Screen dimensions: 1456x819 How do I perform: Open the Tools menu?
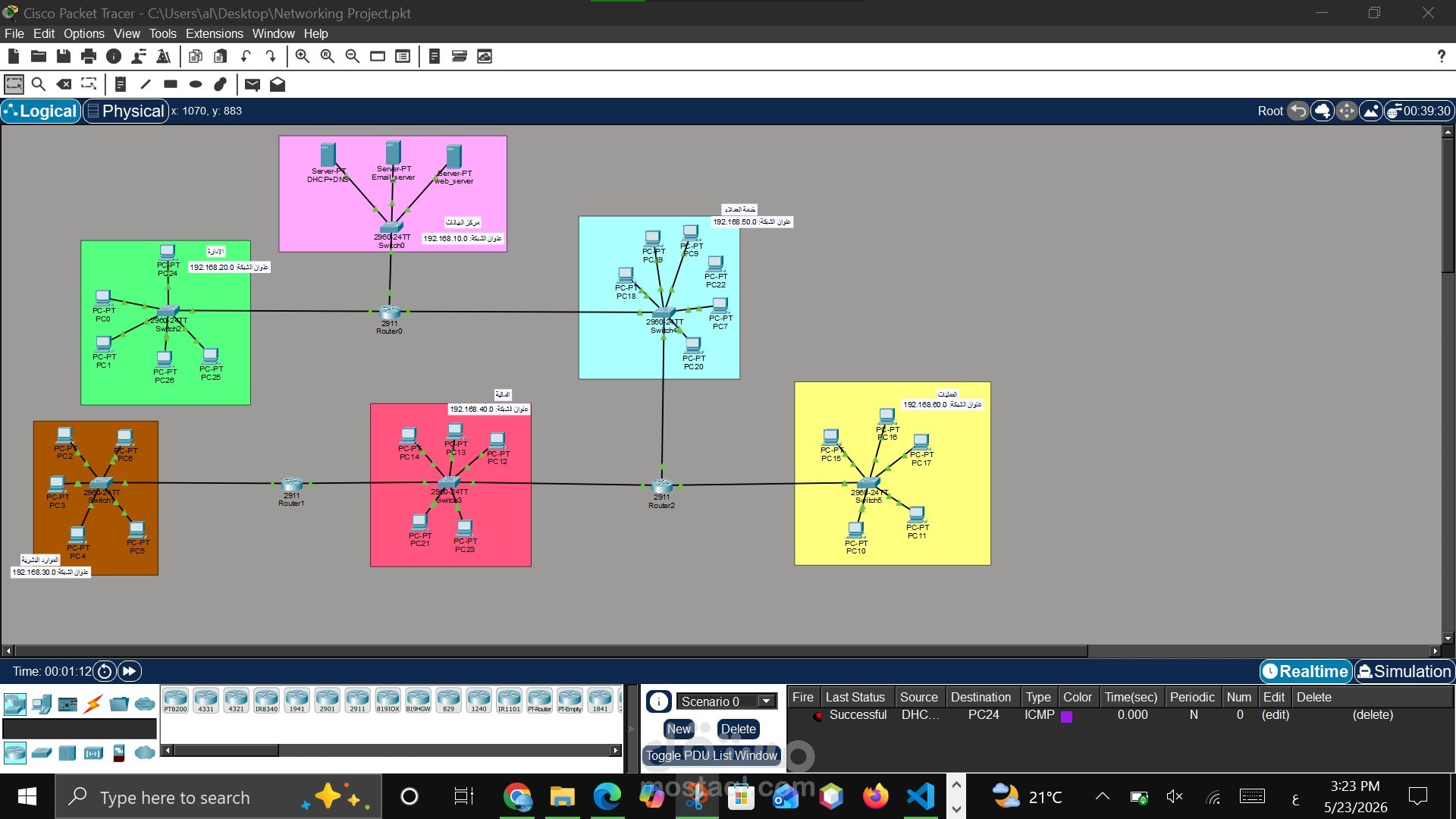click(x=162, y=33)
